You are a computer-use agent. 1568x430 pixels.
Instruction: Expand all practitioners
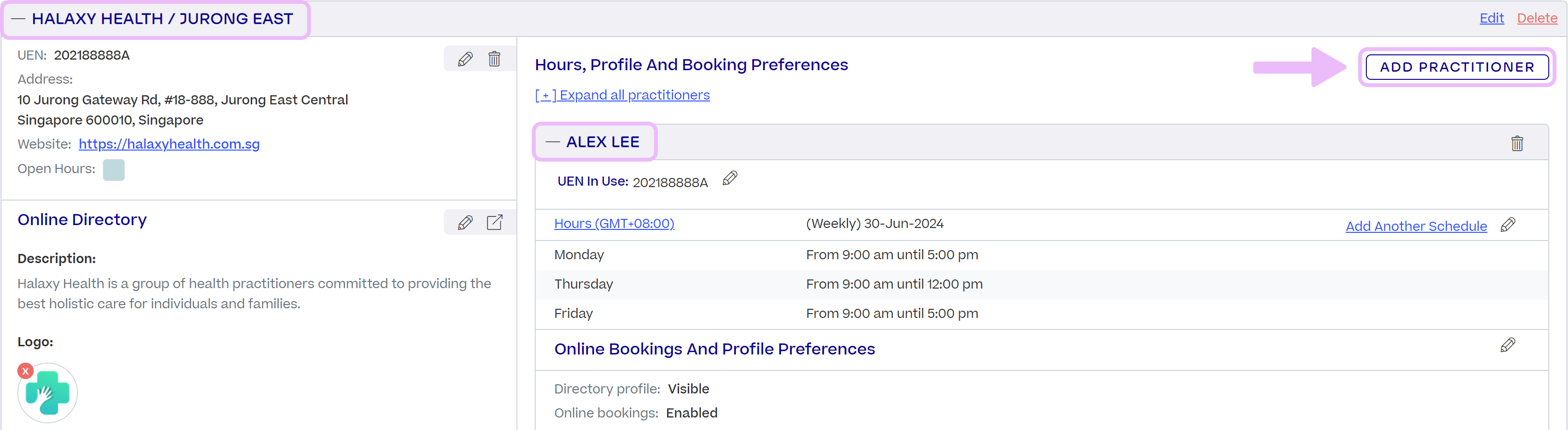[622, 95]
